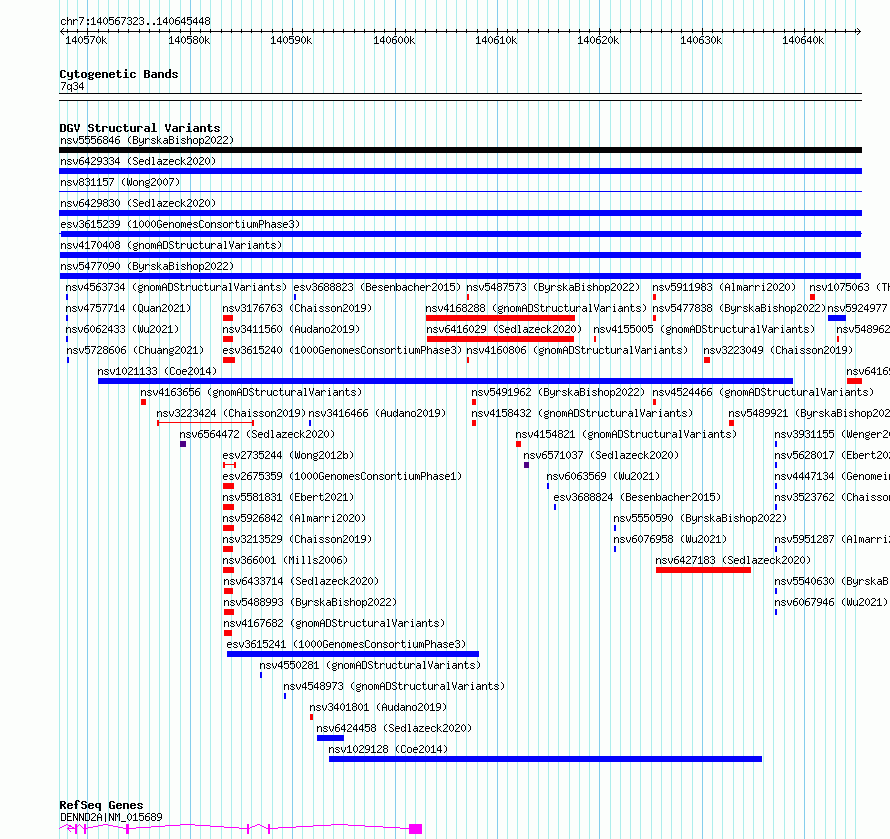
Task: Click the red nsv5488993 marker
Action: pos(229,612)
